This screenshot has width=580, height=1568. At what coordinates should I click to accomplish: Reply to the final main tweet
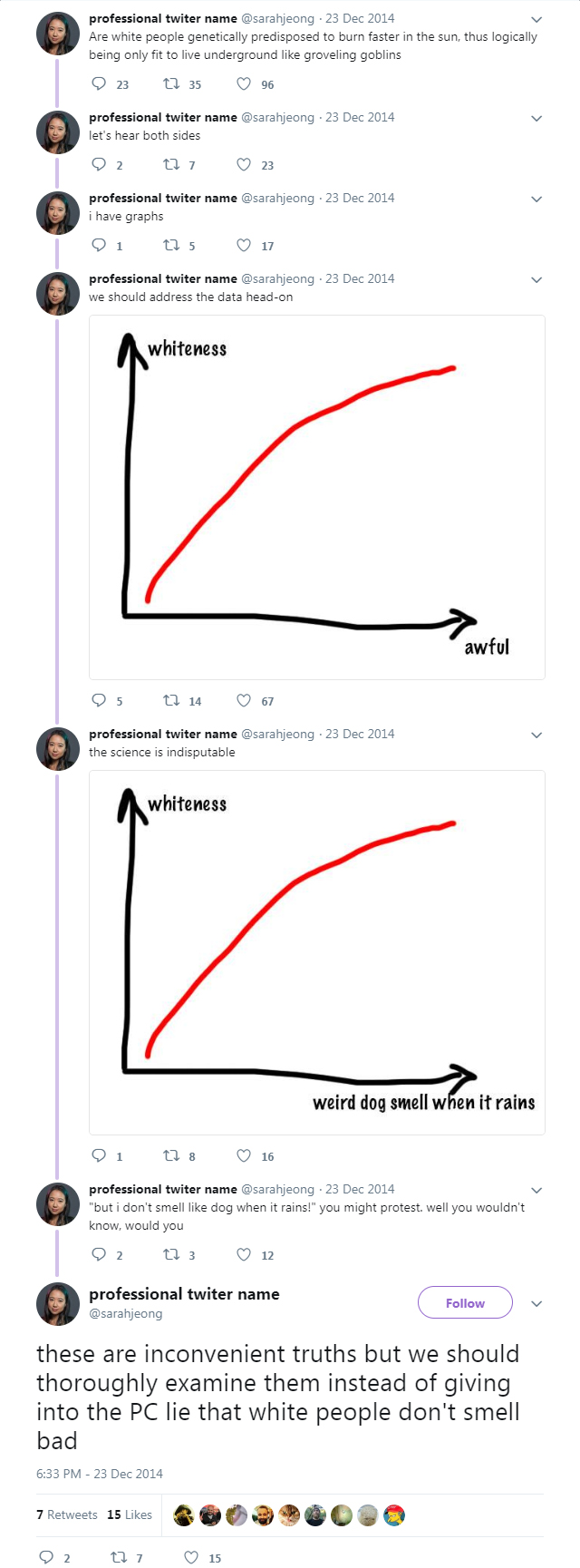(47, 1558)
